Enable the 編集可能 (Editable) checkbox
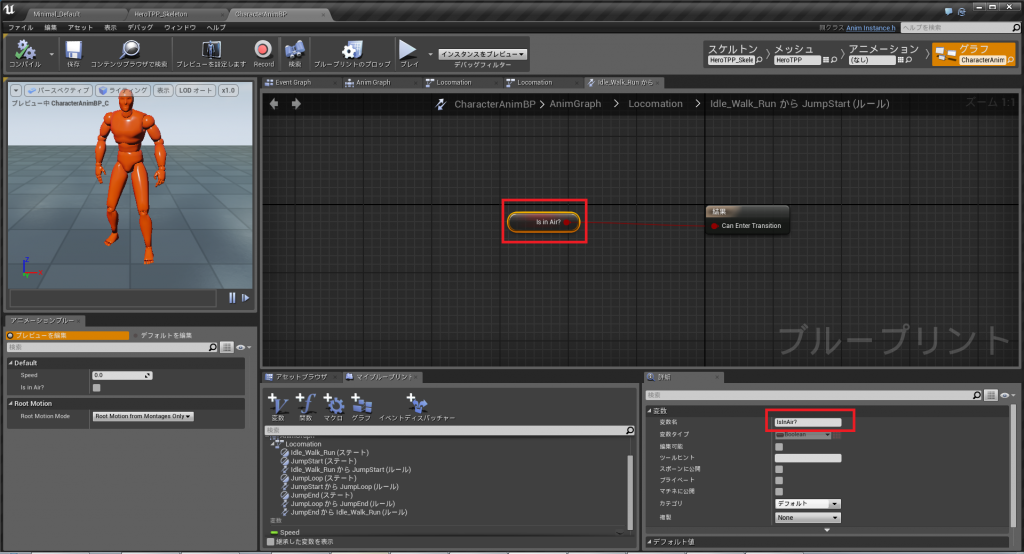Viewport: 1024px width, 554px height. pyautogui.click(x=779, y=447)
